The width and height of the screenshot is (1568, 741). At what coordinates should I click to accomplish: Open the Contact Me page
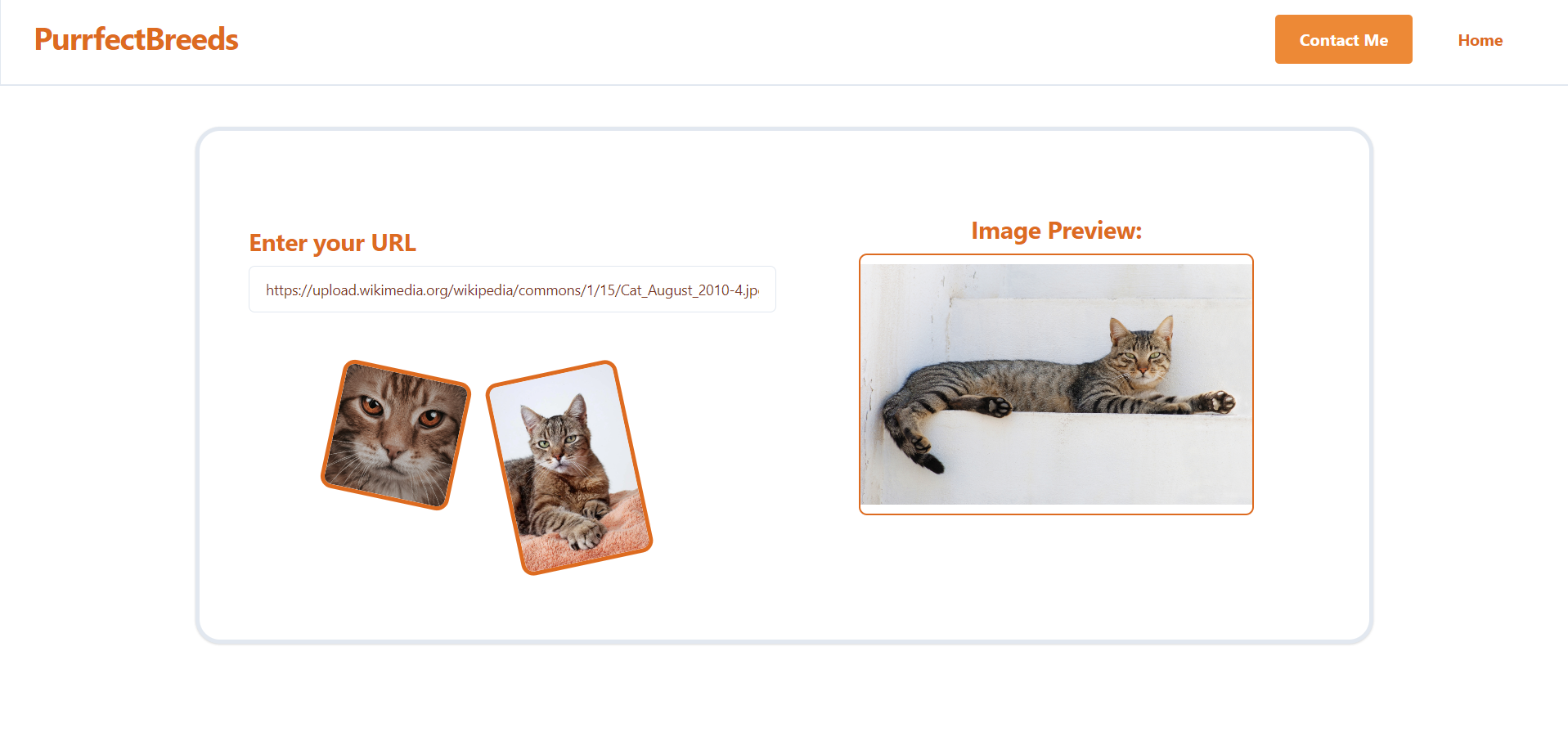tap(1343, 39)
